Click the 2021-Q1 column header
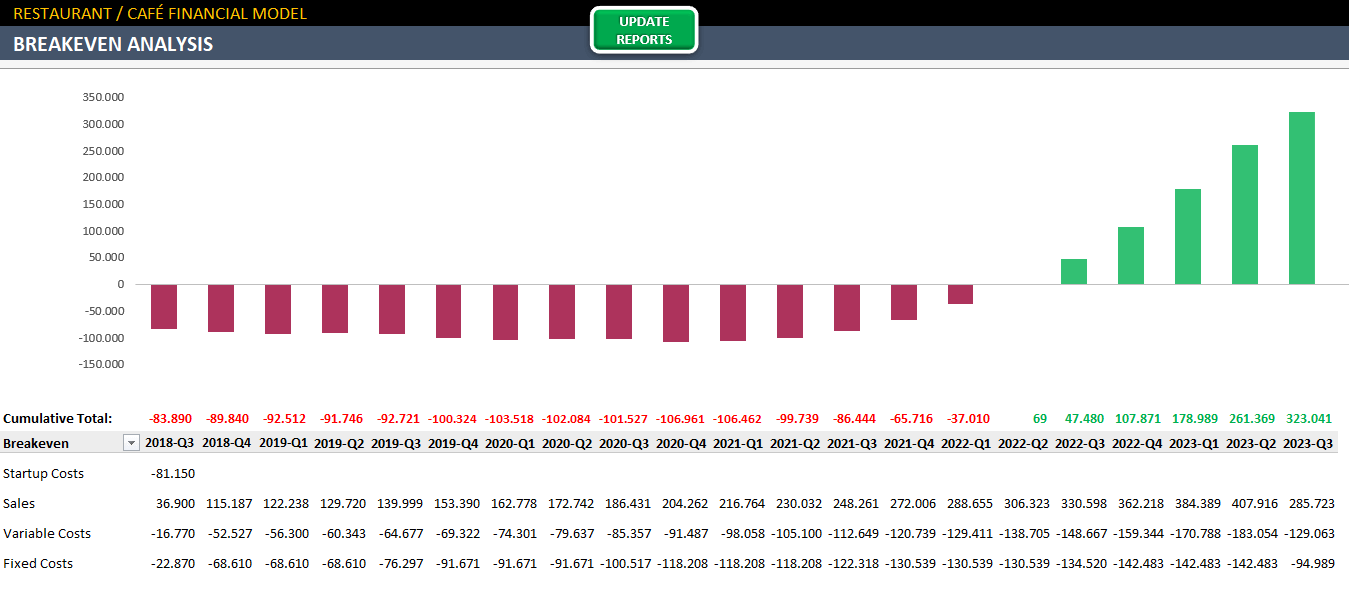1349x591 pixels. (x=740, y=443)
